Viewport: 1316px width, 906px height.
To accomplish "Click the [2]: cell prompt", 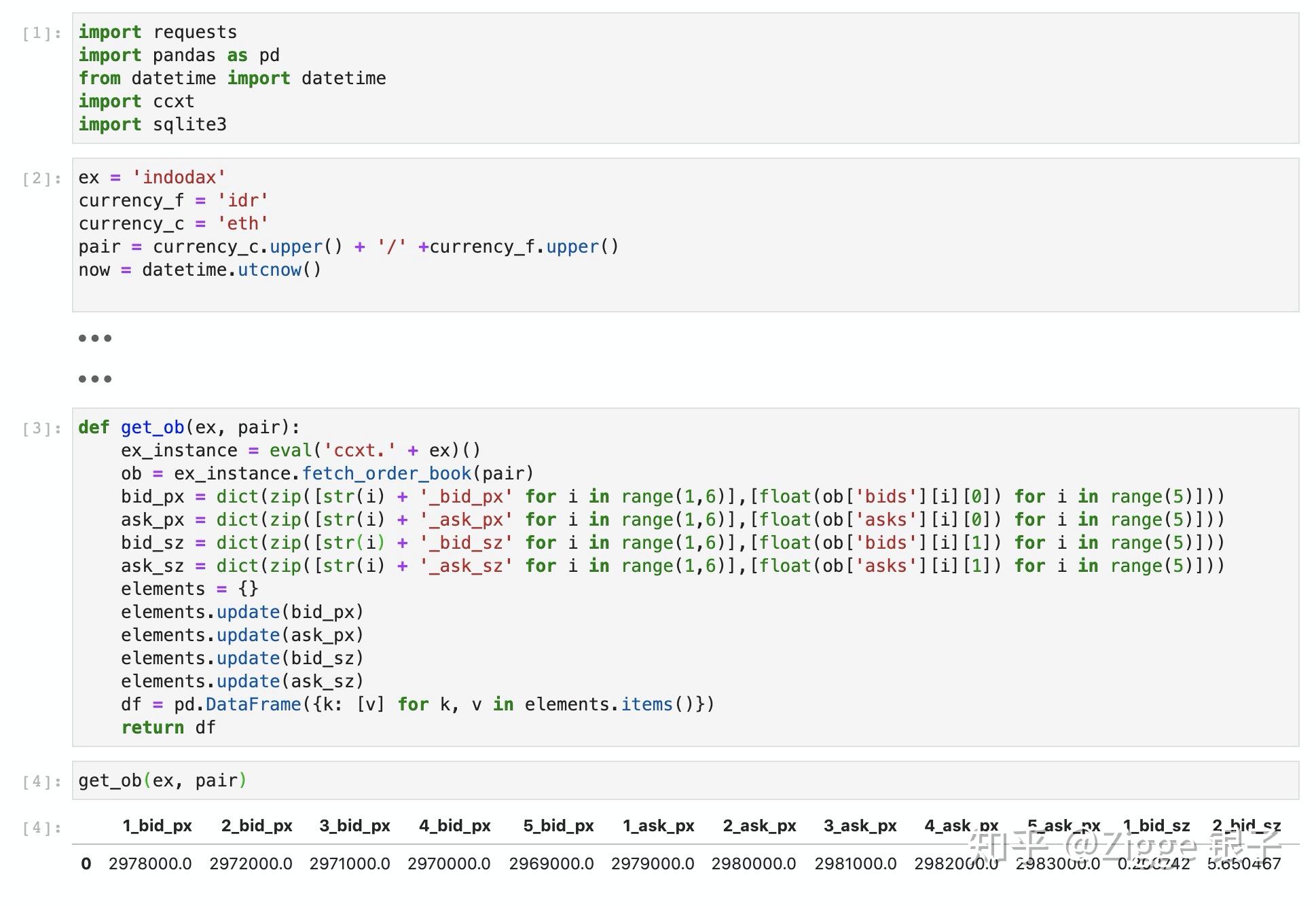I will 41,179.
